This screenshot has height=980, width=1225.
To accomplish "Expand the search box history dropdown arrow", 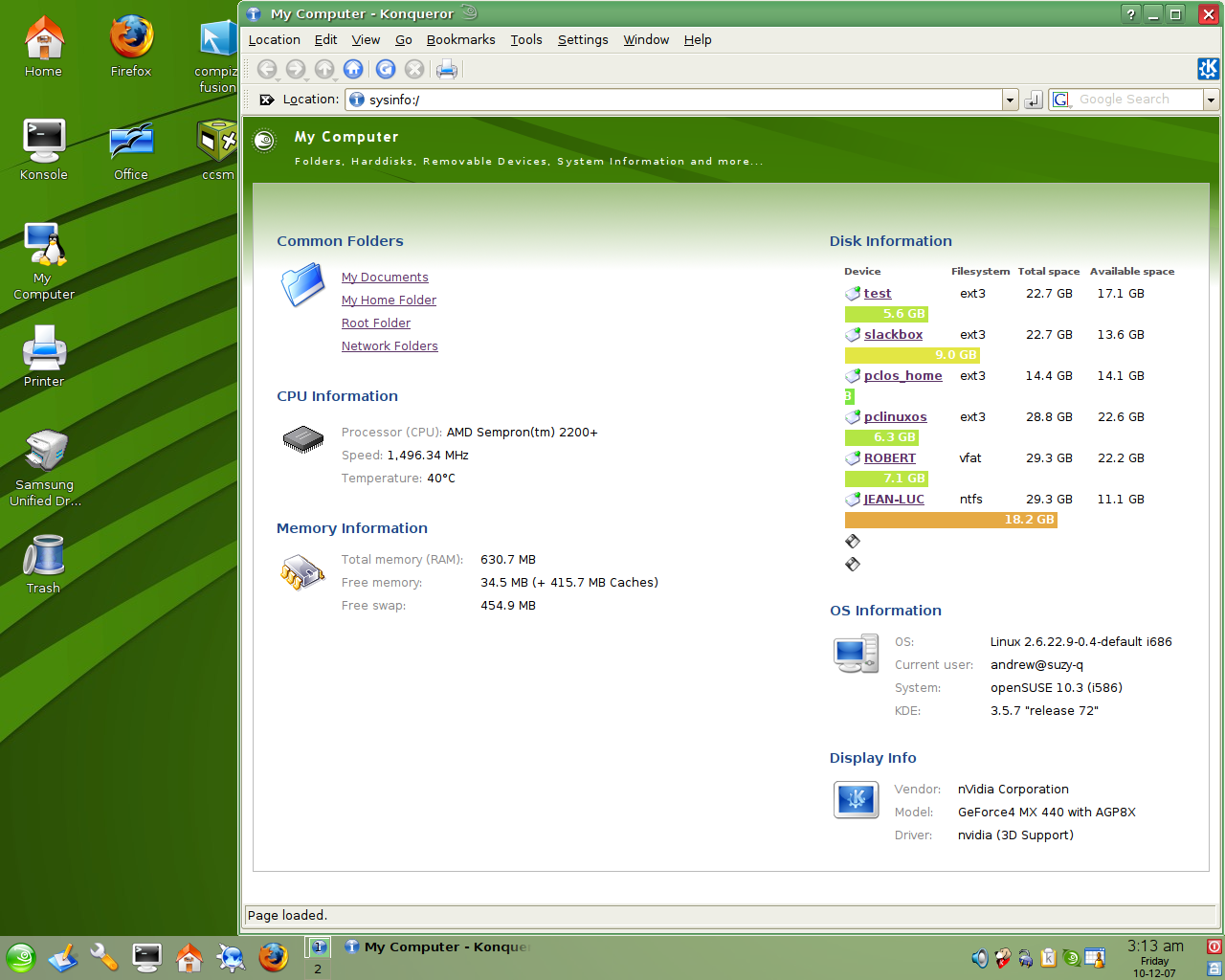I will [1211, 100].
